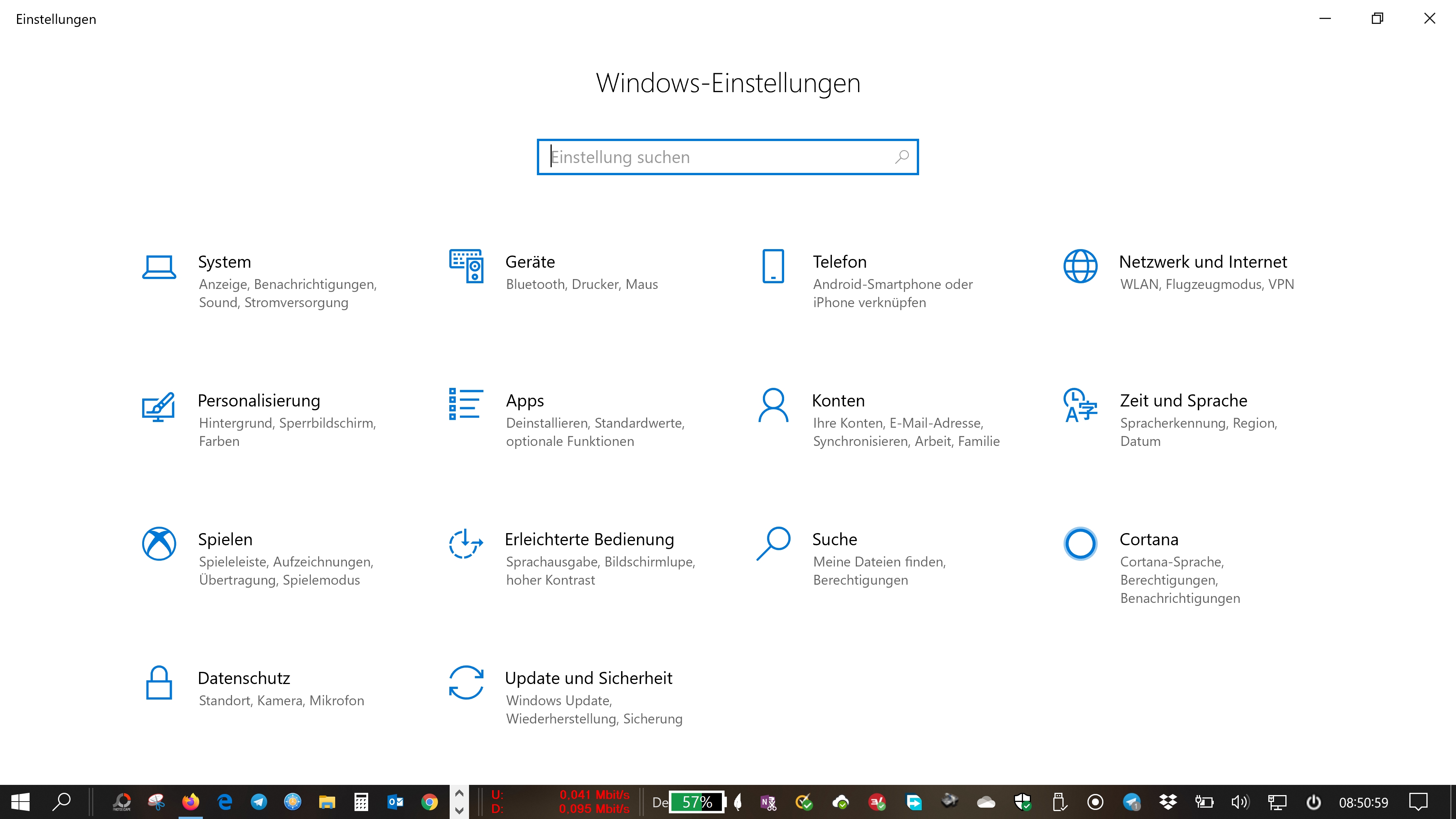This screenshot has width=1456, height=819.
Task: Click the Zeit und Sprache icon
Action: click(1080, 405)
